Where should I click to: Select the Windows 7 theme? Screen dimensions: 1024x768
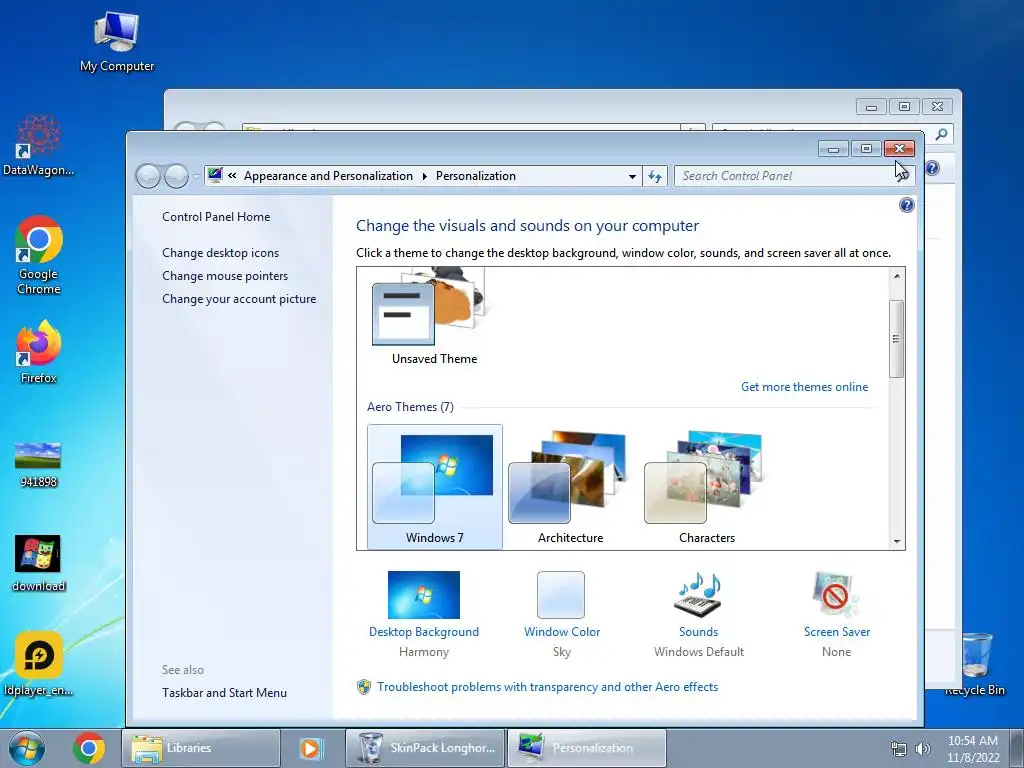(435, 487)
